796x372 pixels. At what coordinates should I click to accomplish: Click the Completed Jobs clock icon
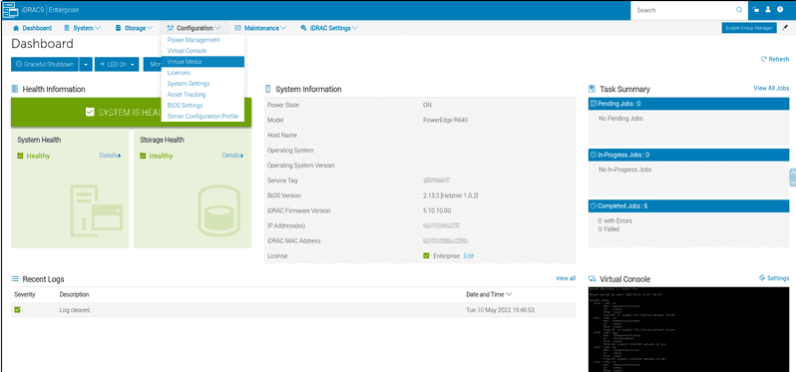[593, 206]
